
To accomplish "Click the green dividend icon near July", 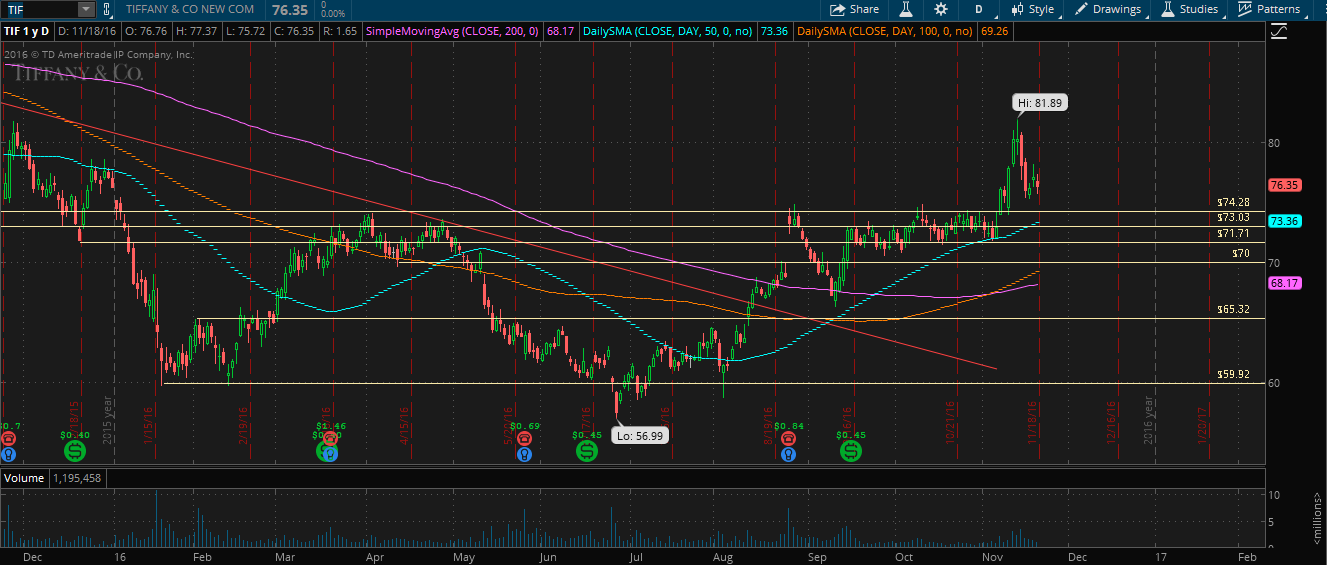I will [x=587, y=452].
